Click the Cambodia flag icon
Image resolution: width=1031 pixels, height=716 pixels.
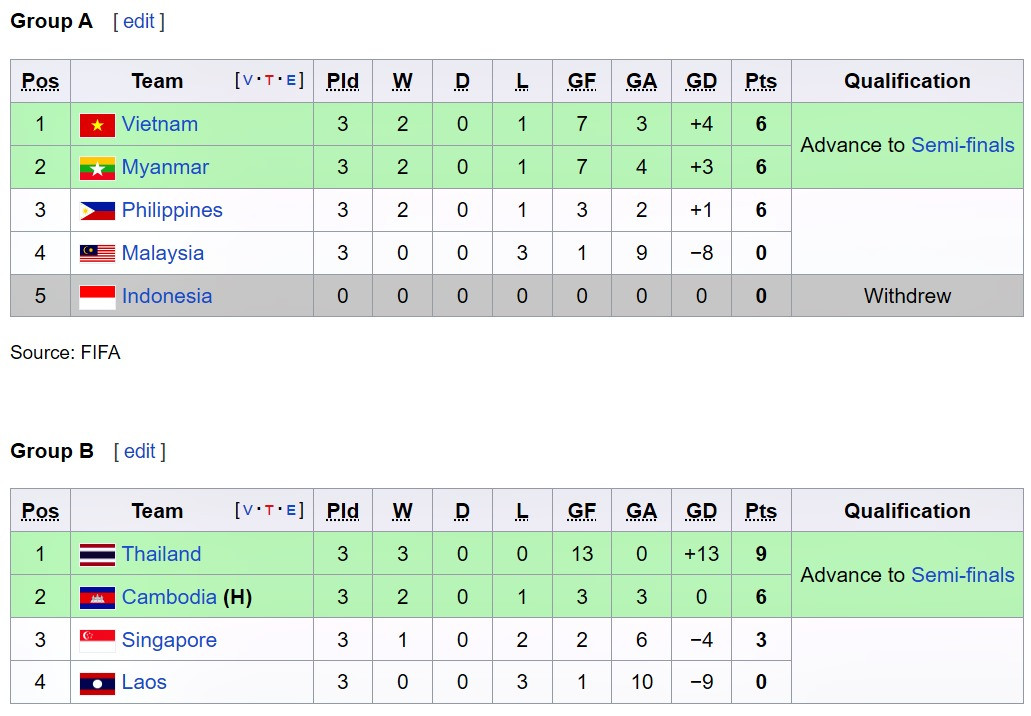click(x=97, y=598)
